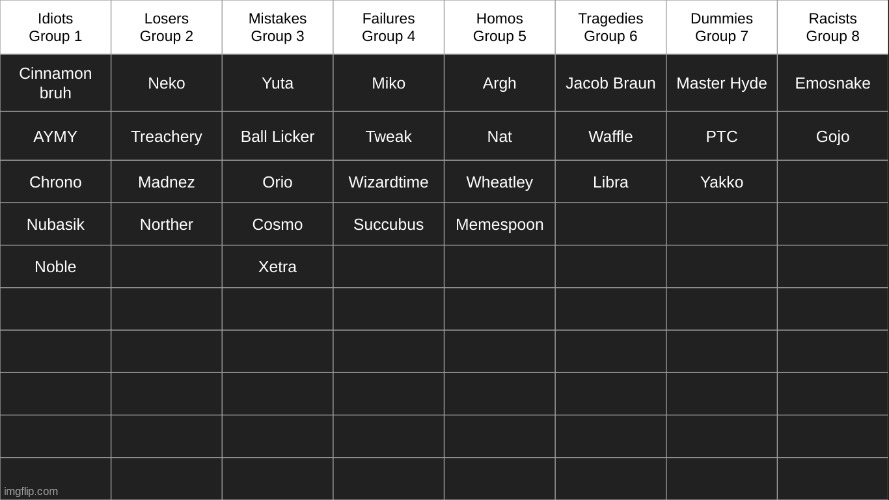The image size is (889, 500).
Task: Select the Losers Group 2 header cell
Action: (166, 27)
